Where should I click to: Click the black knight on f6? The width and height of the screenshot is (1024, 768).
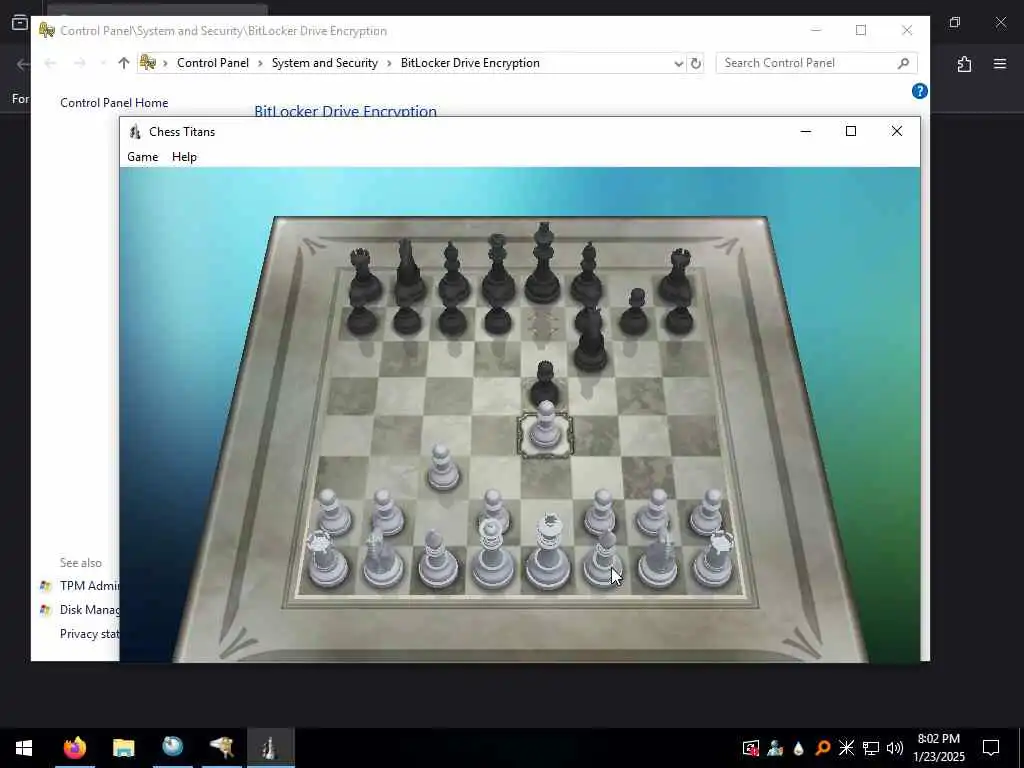pyautogui.click(x=590, y=341)
